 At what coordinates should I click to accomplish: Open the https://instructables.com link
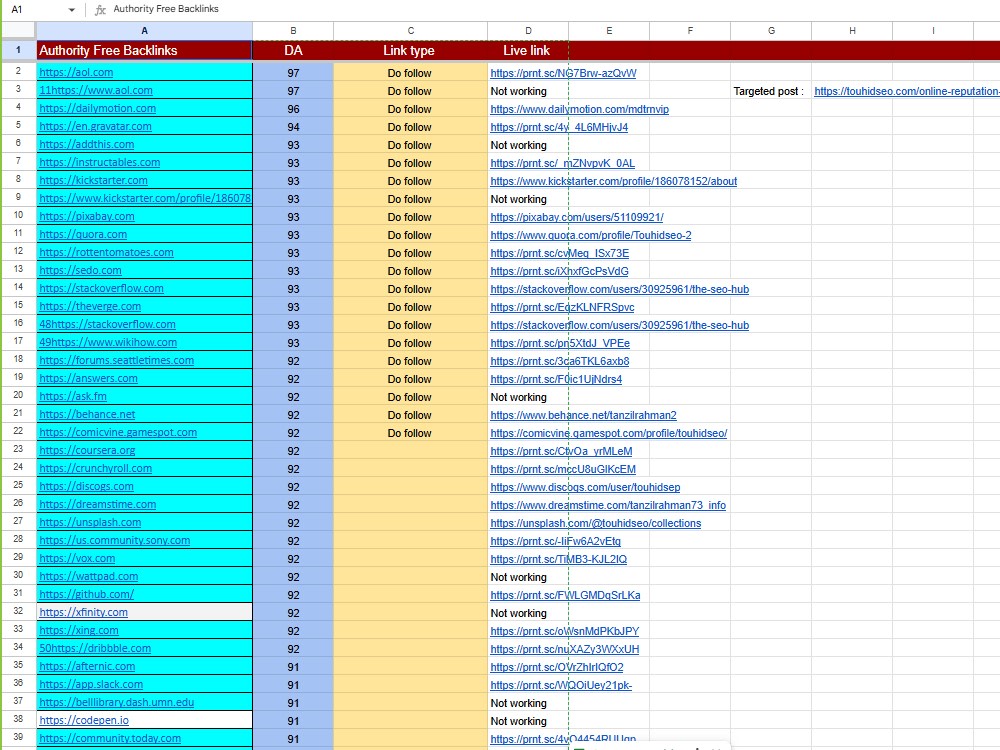(x=99, y=162)
